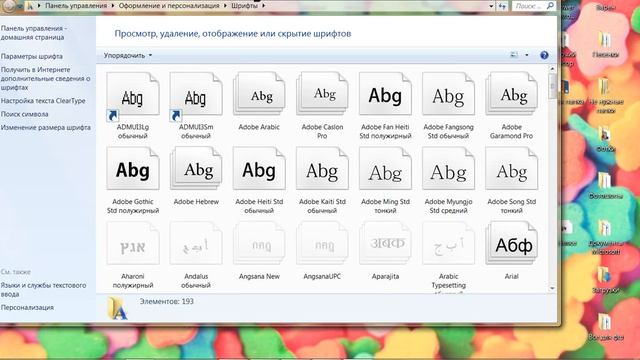Select Adobe Kaiti Std обычный font
Image resolution: width=640 pixels, height=360 pixels.
322,169
